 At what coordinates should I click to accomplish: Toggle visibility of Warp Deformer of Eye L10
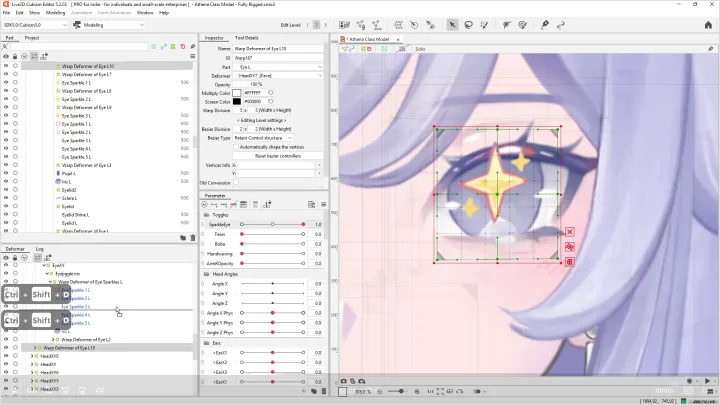tap(6, 66)
